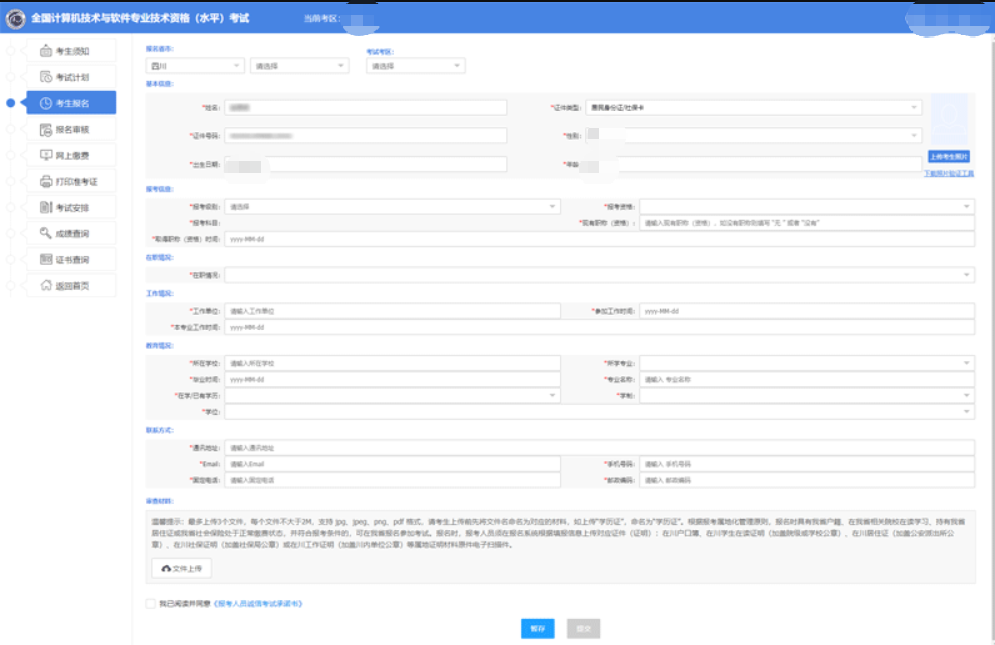995x645 pixels.
Task: Click the 工作单位 input field
Action: [x=392, y=311]
